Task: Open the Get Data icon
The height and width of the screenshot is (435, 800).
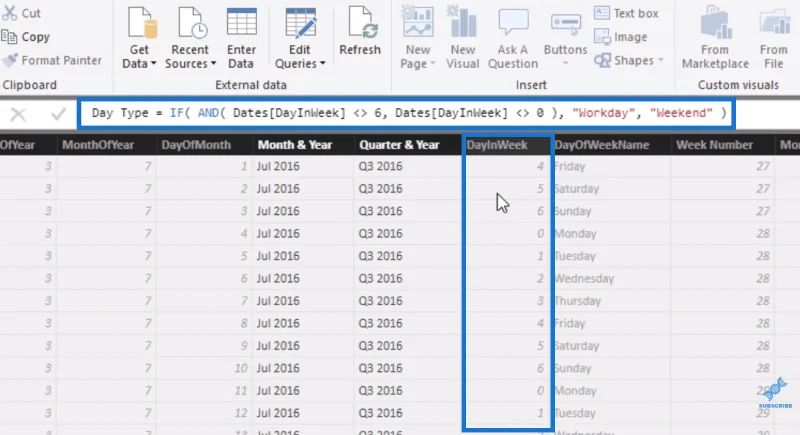Action: [141, 23]
